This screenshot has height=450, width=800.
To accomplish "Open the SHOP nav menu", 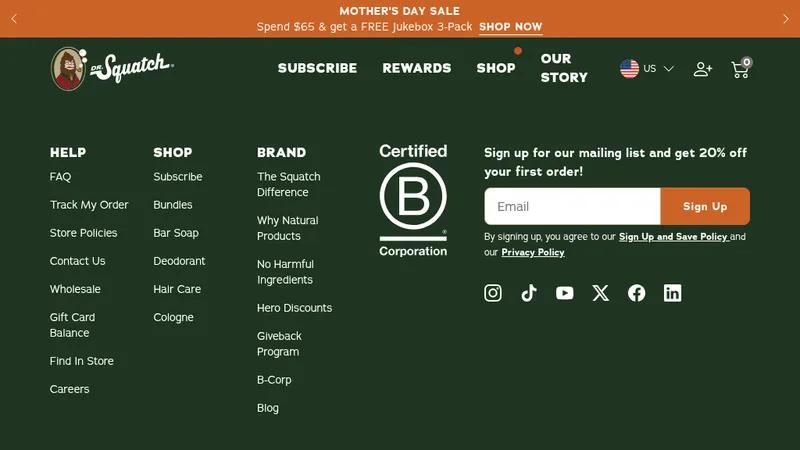I will tap(496, 68).
